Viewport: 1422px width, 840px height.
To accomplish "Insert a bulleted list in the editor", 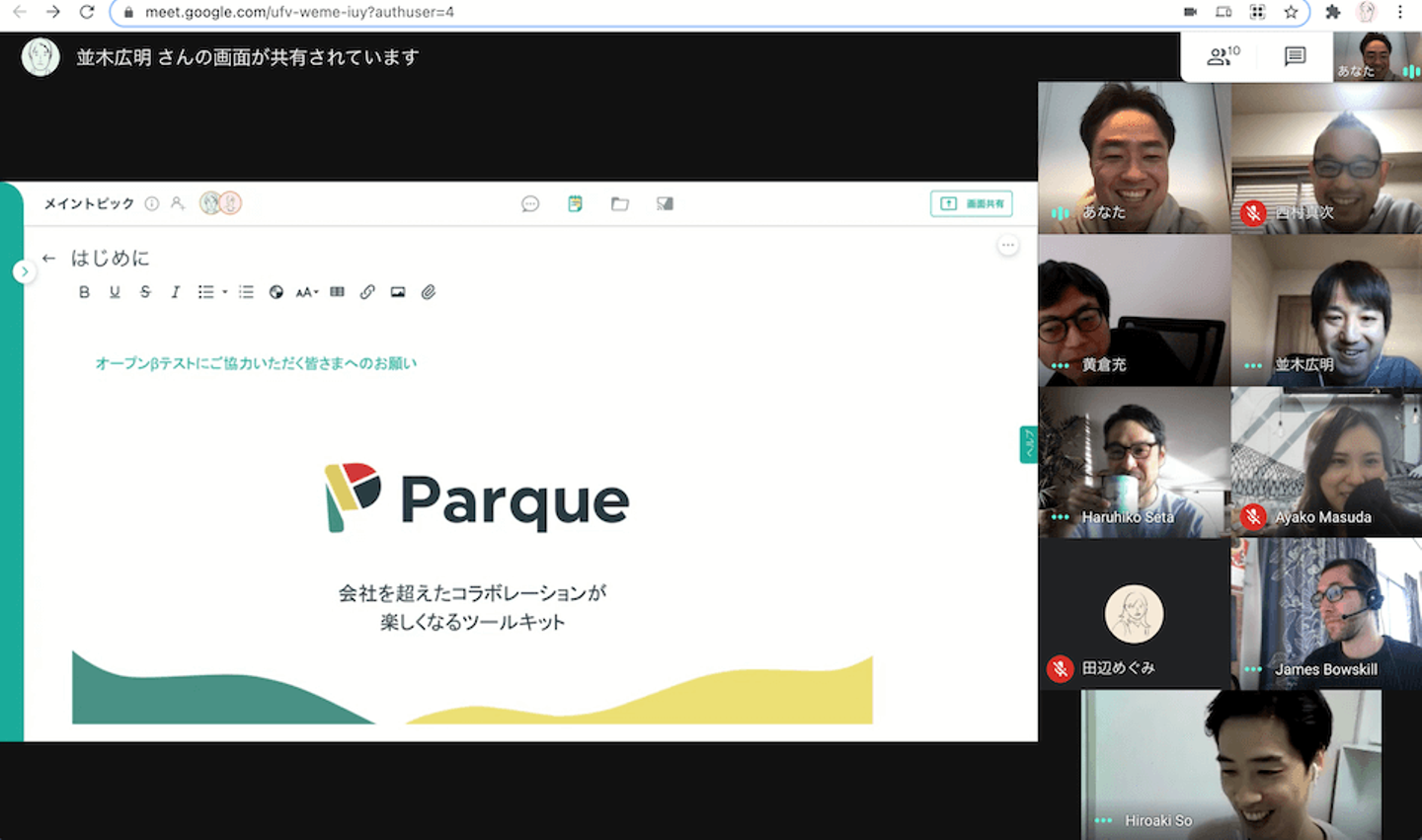I will (205, 292).
